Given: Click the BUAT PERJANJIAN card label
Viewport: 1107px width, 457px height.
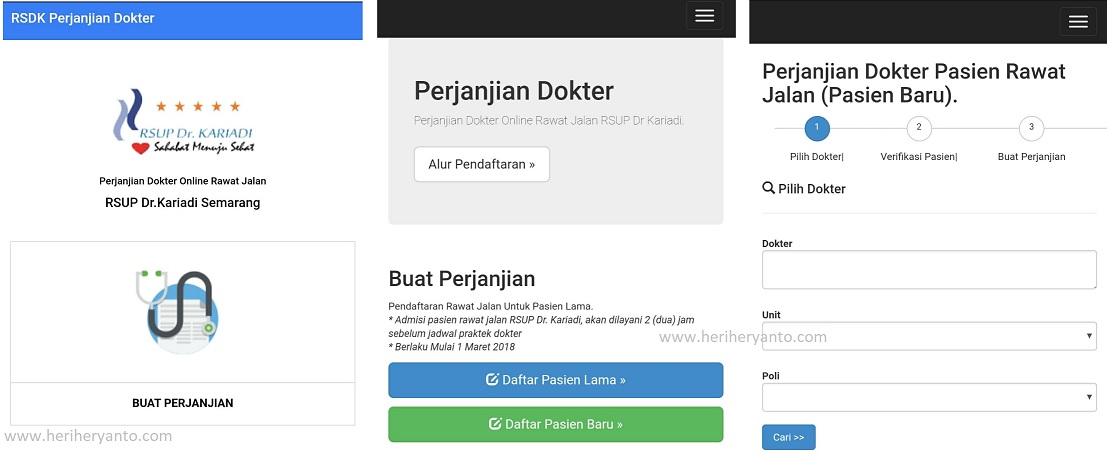Looking at the screenshot, I should click(x=183, y=403).
